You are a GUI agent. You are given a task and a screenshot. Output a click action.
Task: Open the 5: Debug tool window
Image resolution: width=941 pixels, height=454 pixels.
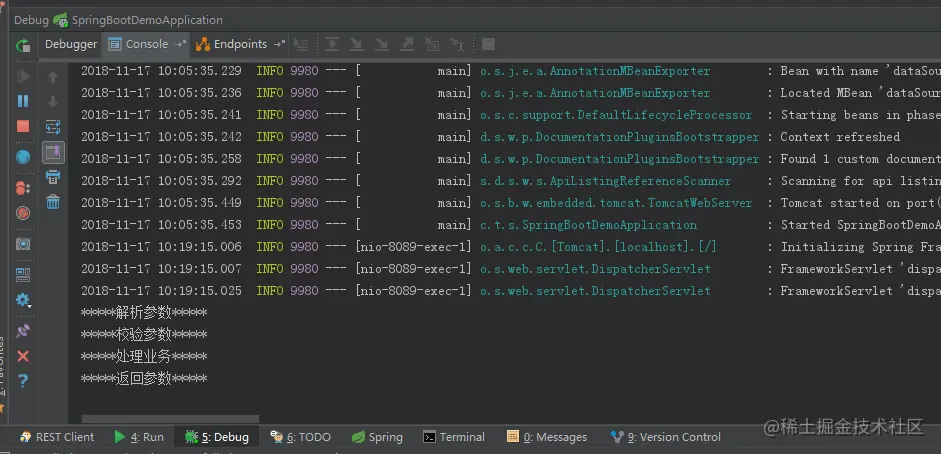pos(216,437)
